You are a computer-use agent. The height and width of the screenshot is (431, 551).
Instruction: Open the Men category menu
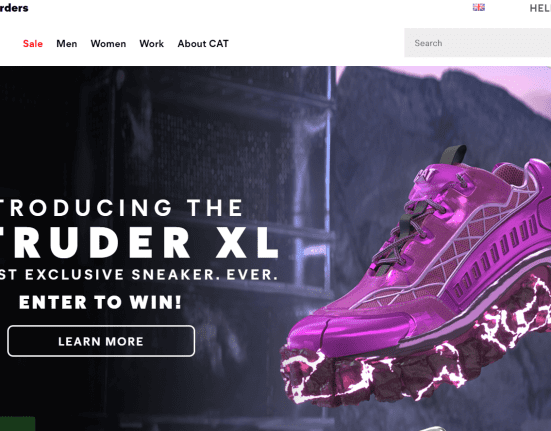point(67,44)
